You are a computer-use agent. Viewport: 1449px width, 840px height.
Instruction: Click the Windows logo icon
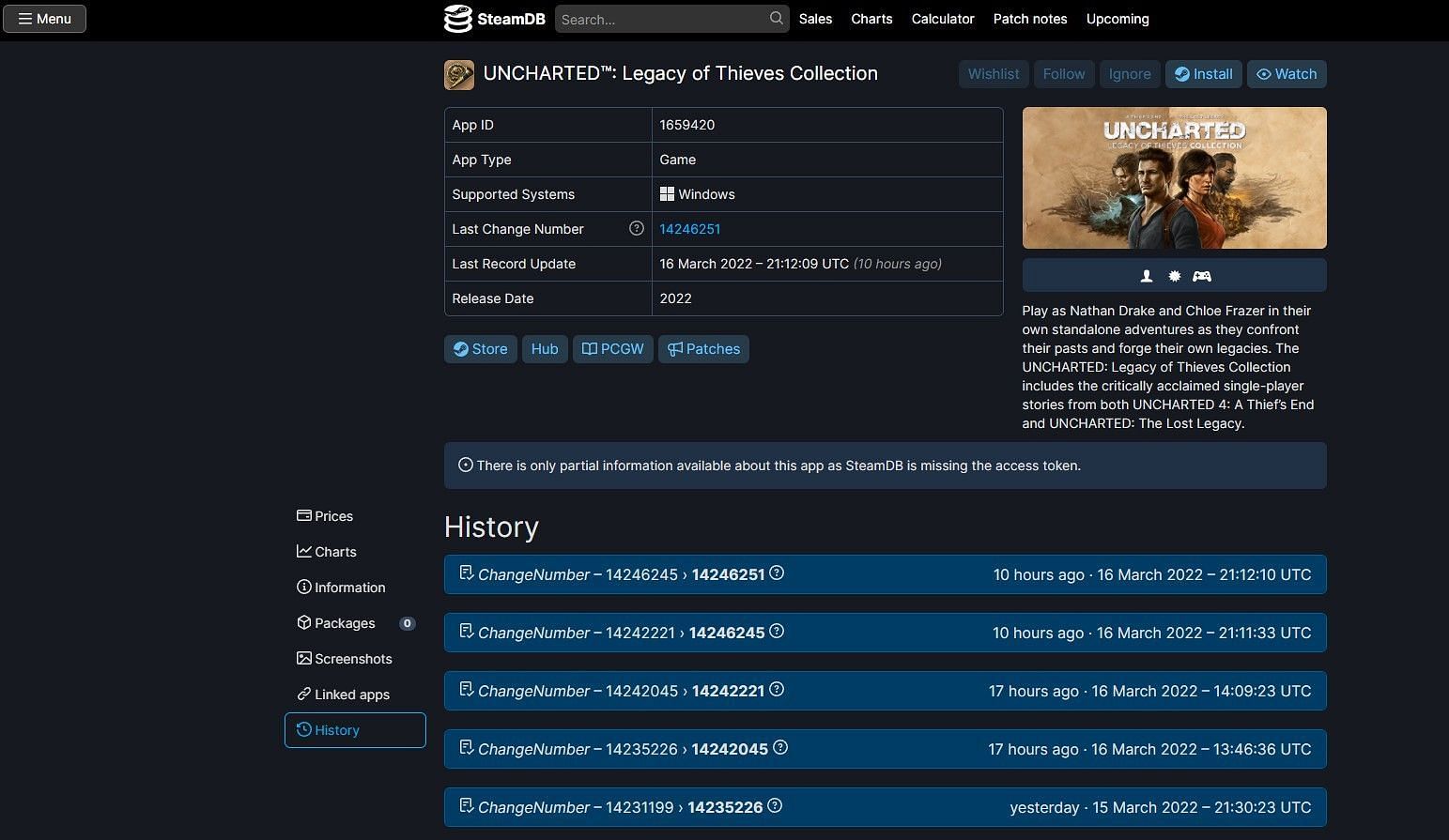pos(667,194)
